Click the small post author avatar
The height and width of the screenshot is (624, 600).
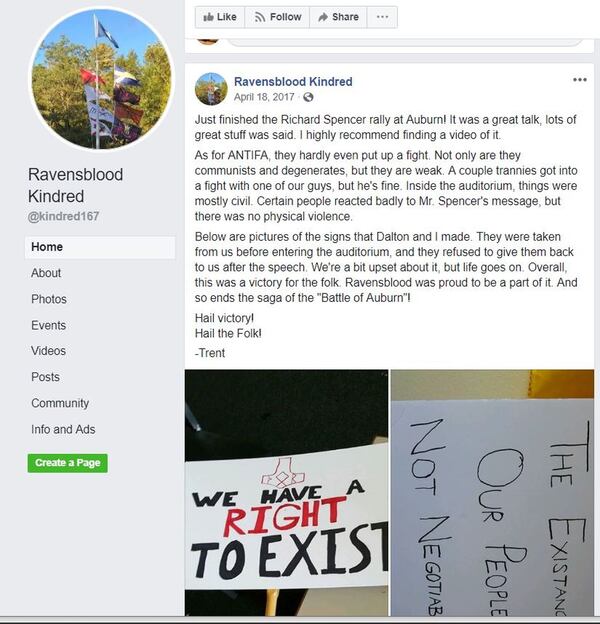click(x=211, y=89)
